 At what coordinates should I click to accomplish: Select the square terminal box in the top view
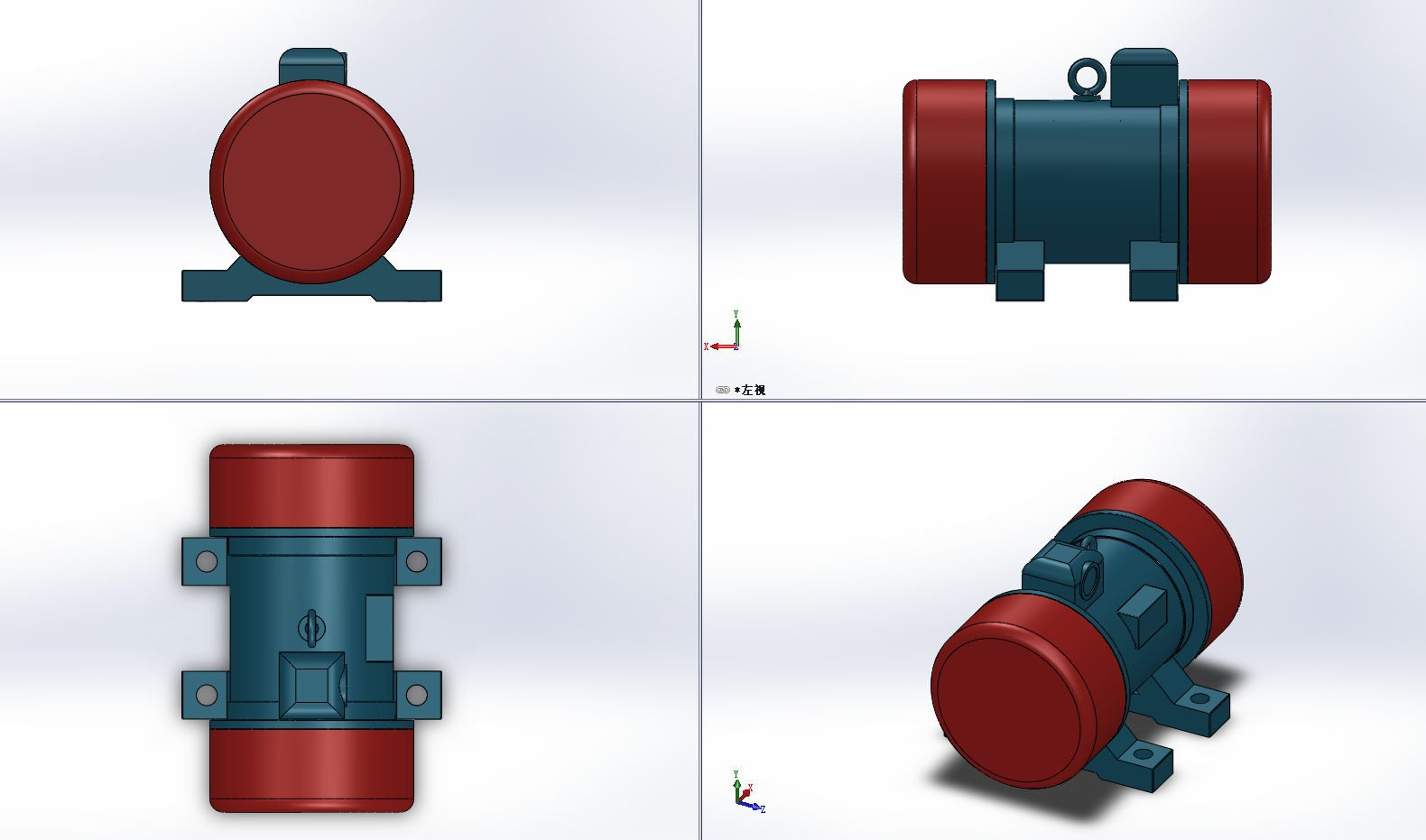pos(311,686)
